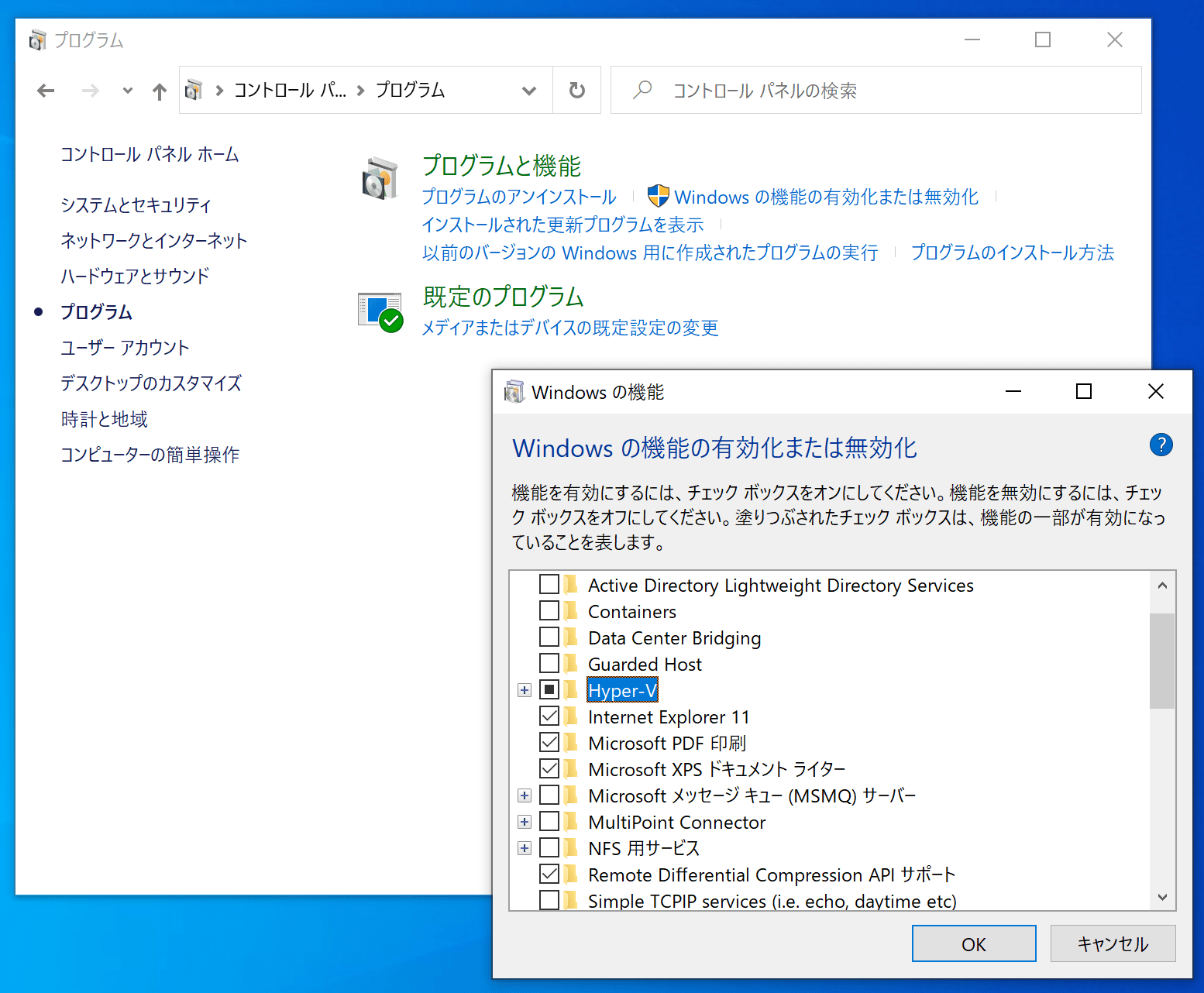Open コントロール パネル ホーム
This screenshot has width=1204, height=993.
tap(150, 154)
